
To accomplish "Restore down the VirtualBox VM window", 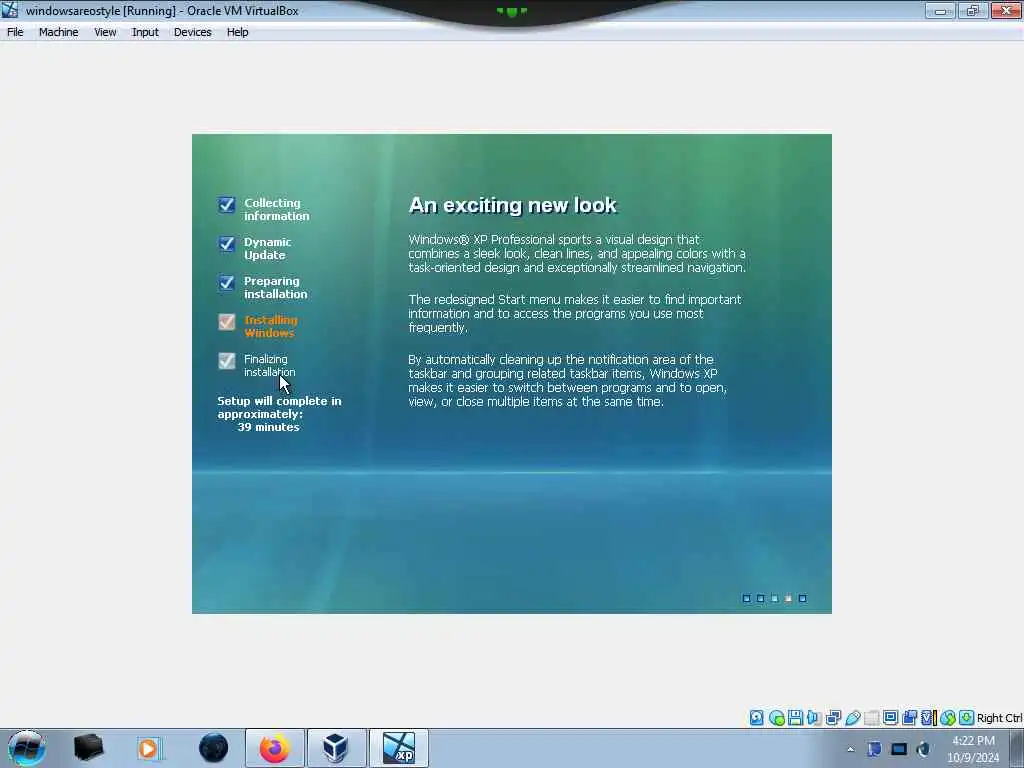I will click(x=972, y=10).
